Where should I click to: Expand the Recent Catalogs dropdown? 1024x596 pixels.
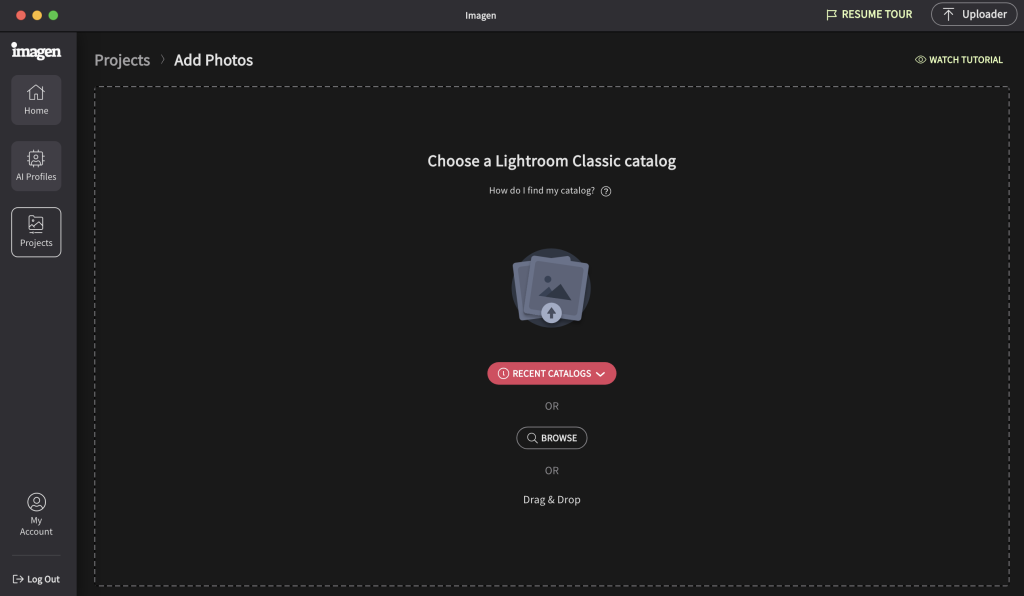point(551,373)
